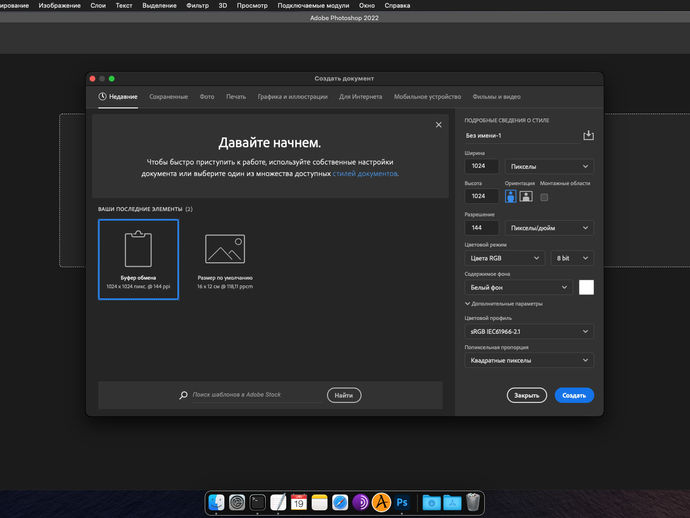Open the Окно menu

coord(367,5)
